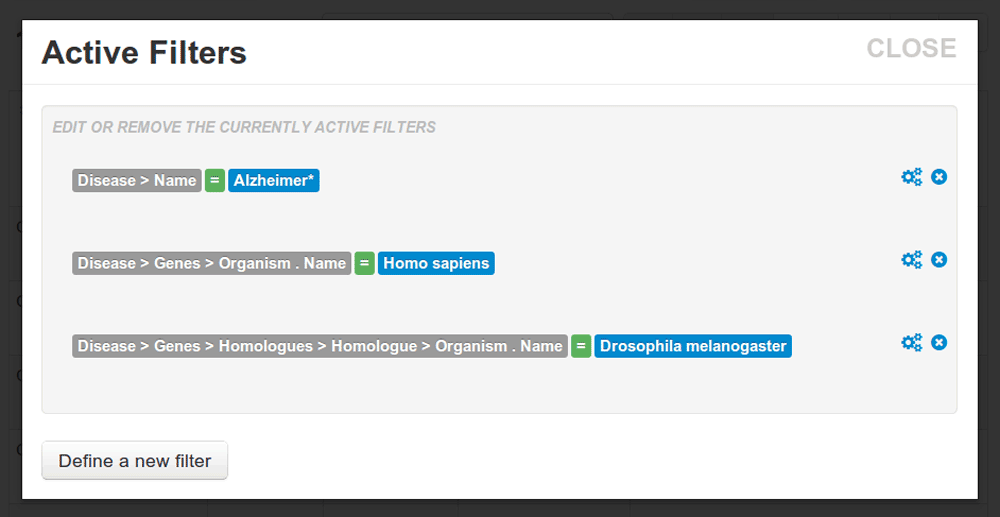This screenshot has width=1000, height=517.
Task: Click the equals operator on Alzheimer* filter
Action: [x=215, y=181]
